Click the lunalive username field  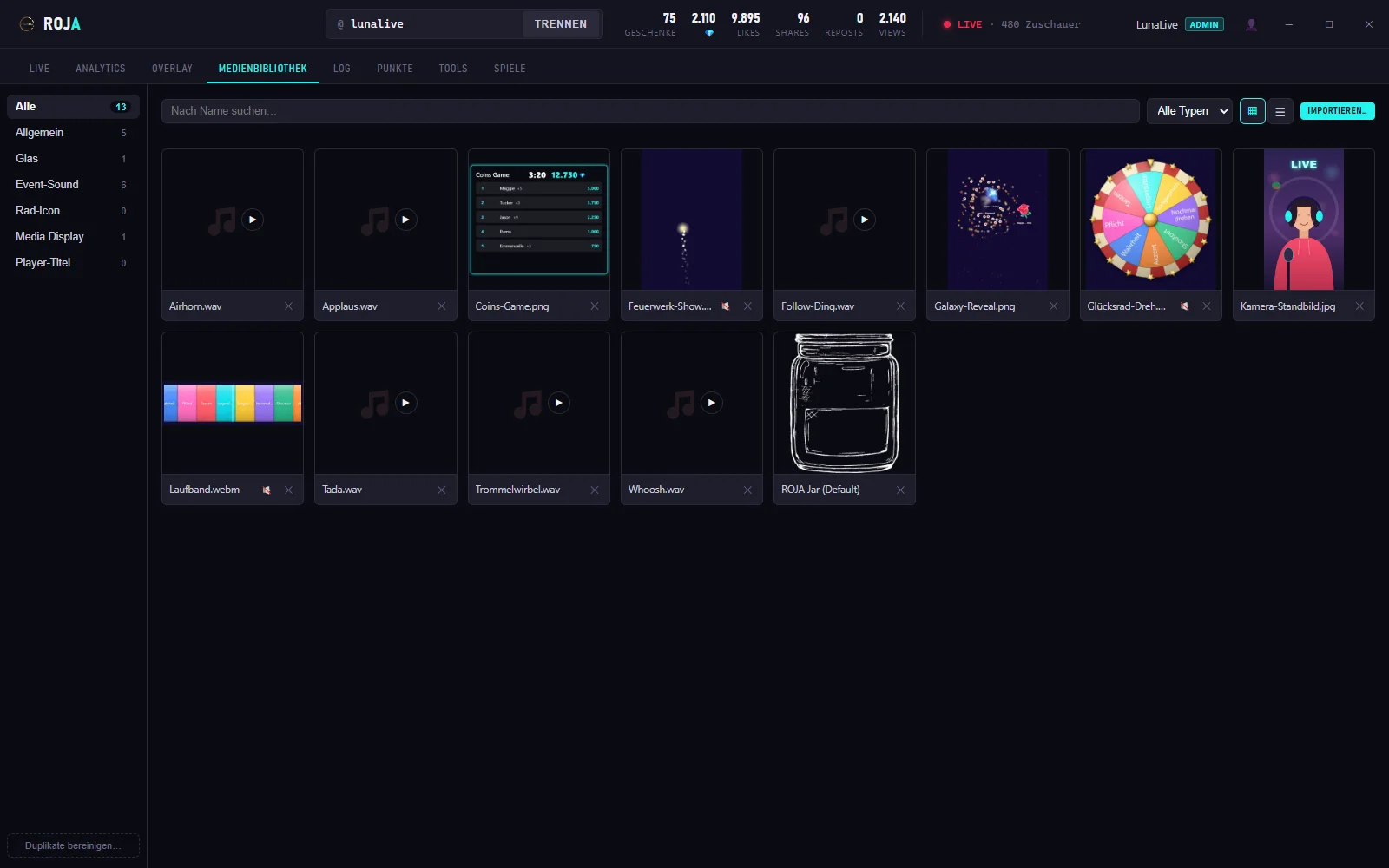click(425, 24)
